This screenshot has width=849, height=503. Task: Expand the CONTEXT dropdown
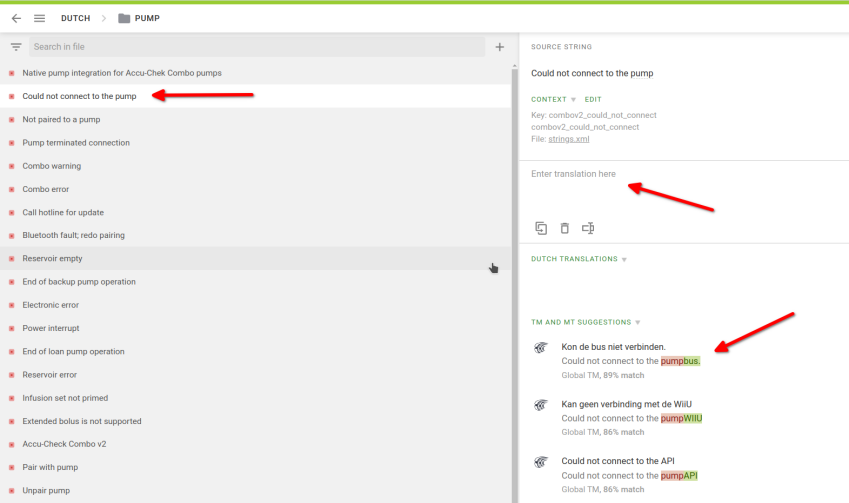pos(553,100)
